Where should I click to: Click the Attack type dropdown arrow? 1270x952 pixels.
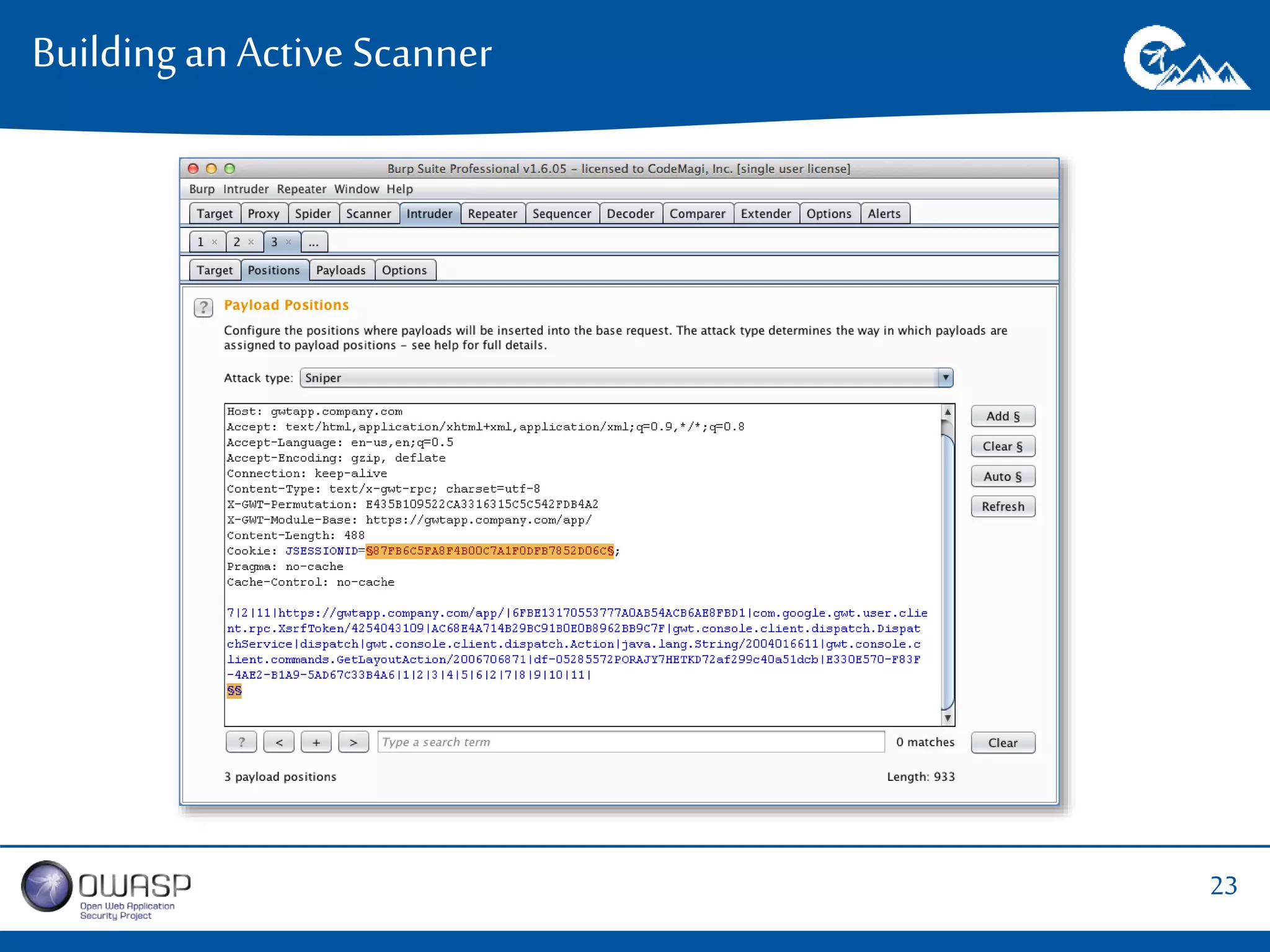pos(945,378)
